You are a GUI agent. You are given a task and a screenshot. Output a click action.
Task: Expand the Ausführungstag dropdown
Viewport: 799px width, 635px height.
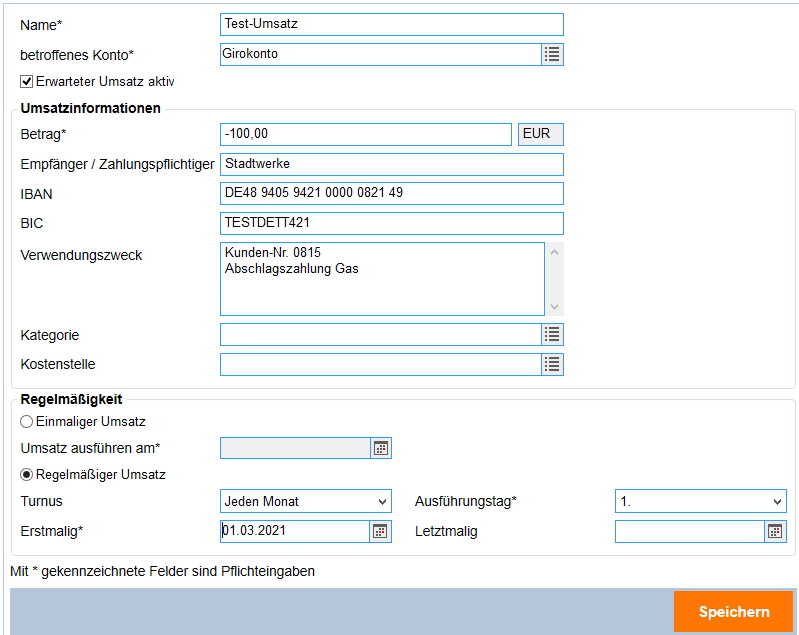pos(700,501)
